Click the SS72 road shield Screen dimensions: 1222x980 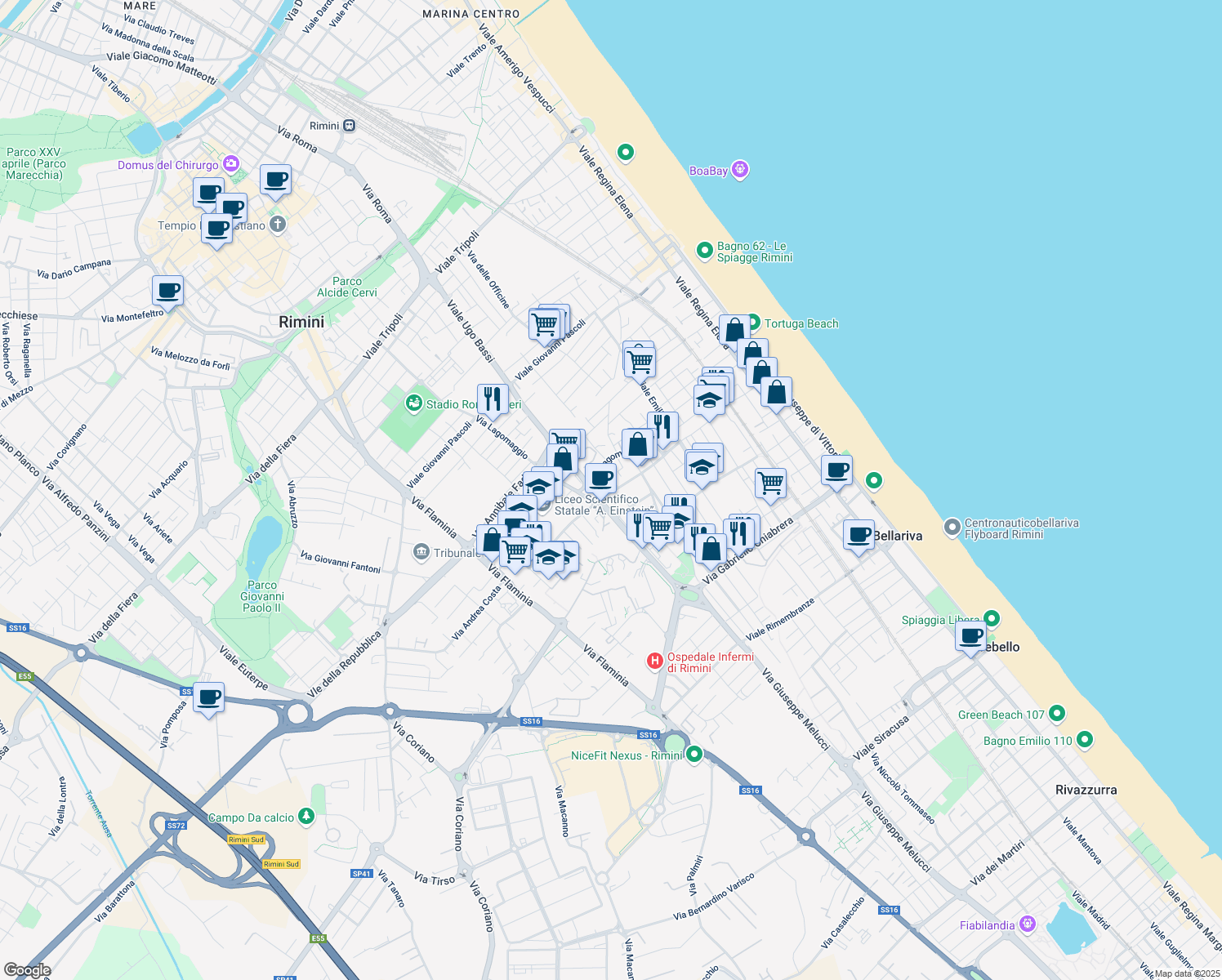click(176, 826)
